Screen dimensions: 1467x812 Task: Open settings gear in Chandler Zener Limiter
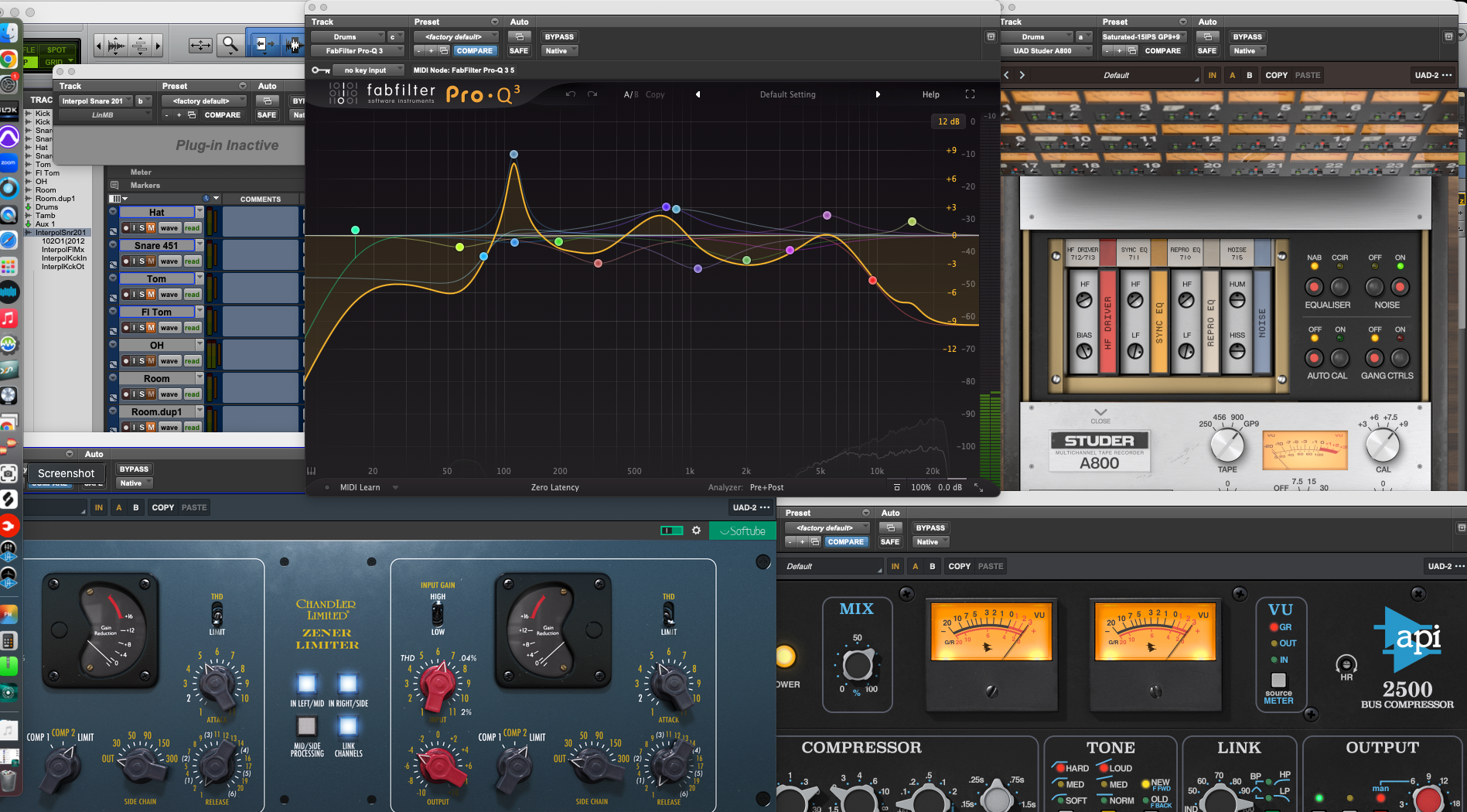tap(696, 531)
